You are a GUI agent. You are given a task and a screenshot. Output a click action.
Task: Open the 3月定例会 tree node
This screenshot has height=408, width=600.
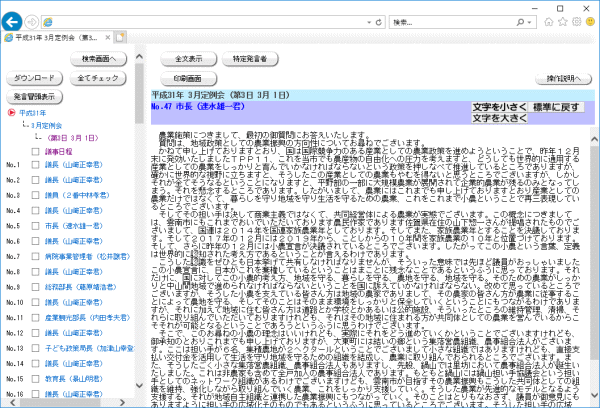46,126
